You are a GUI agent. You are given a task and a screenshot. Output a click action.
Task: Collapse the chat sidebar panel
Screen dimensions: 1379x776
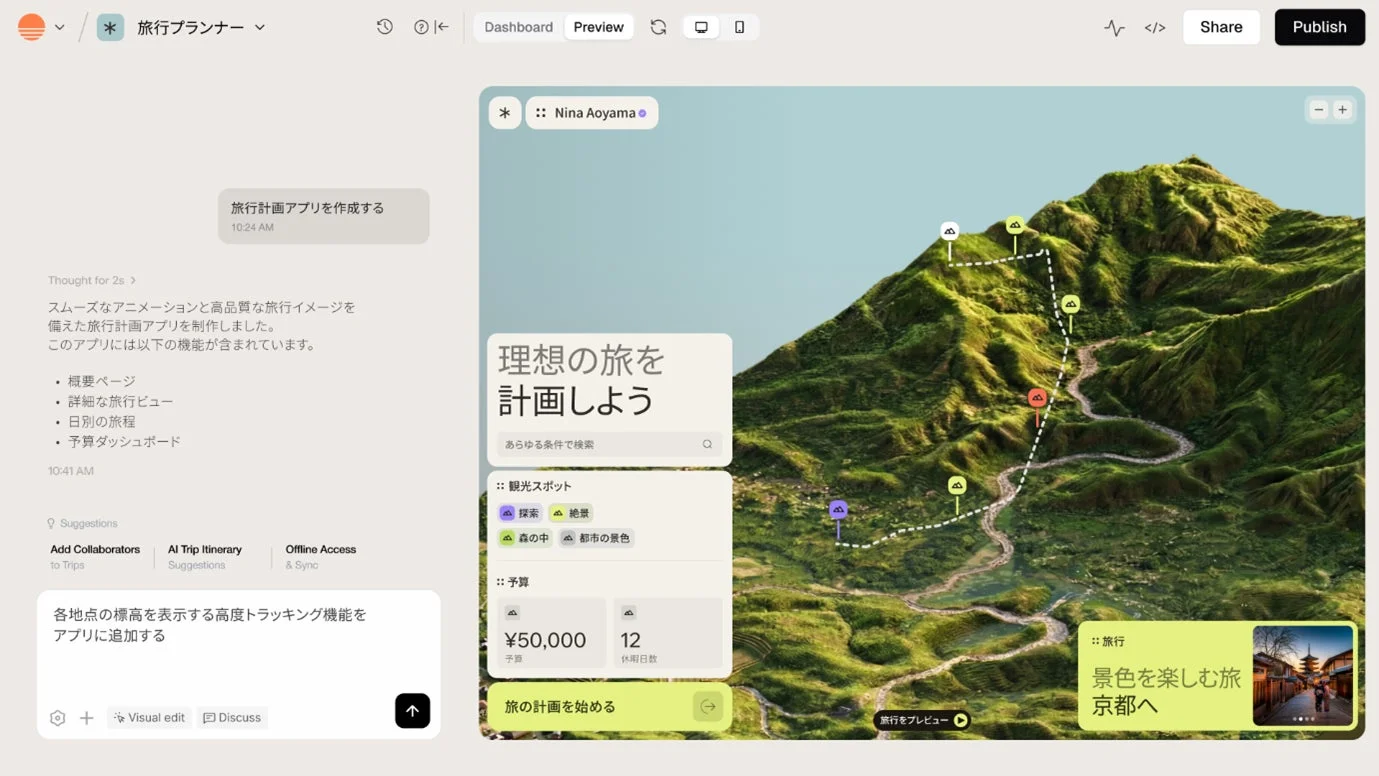coord(440,27)
